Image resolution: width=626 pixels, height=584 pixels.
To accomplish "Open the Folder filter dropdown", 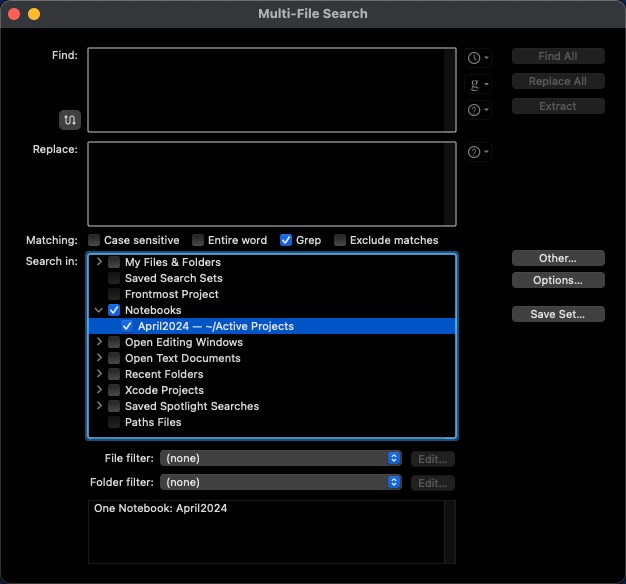I will [281, 482].
